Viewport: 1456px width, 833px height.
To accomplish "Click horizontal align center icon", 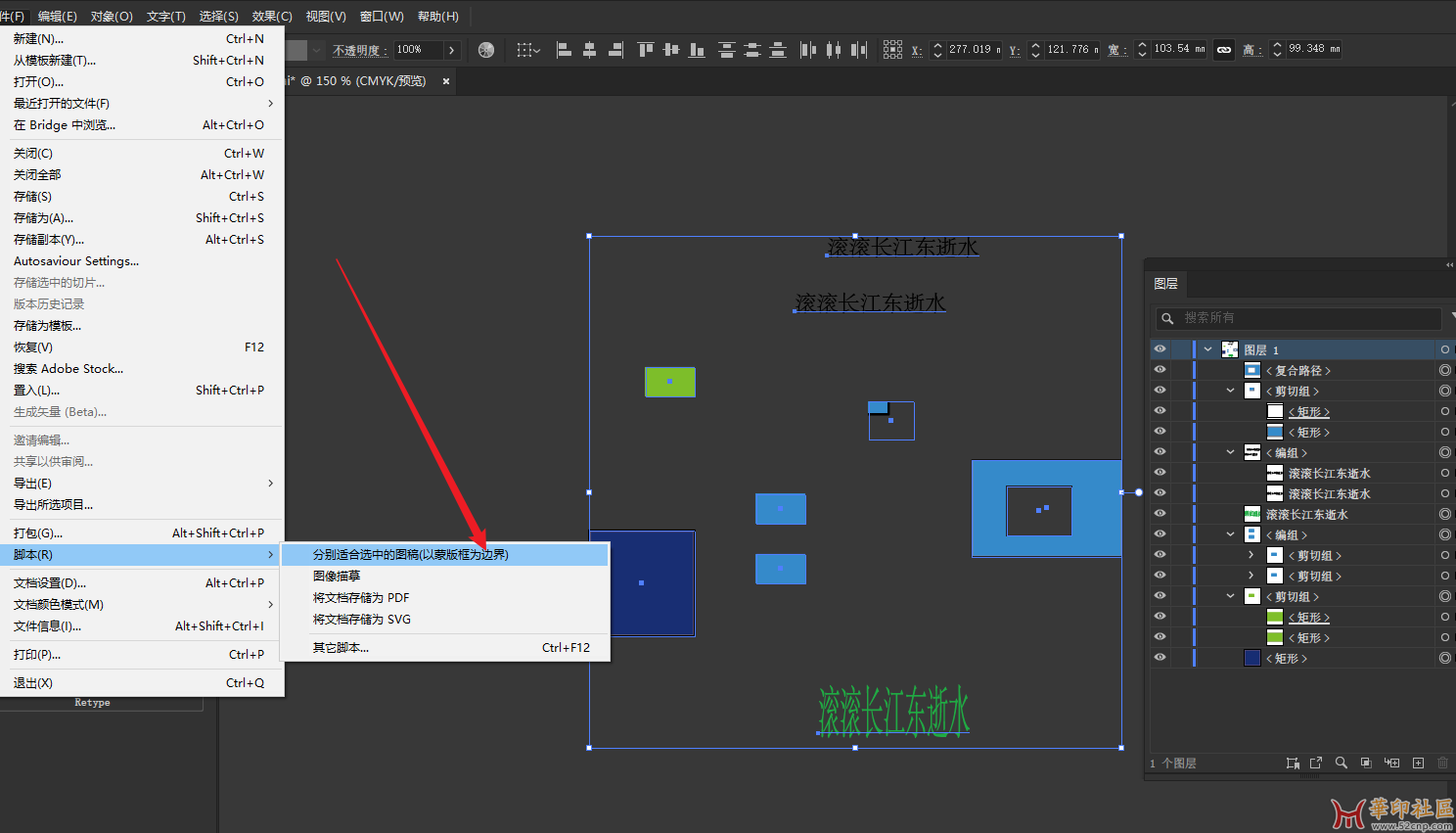I will click(x=590, y=50).
